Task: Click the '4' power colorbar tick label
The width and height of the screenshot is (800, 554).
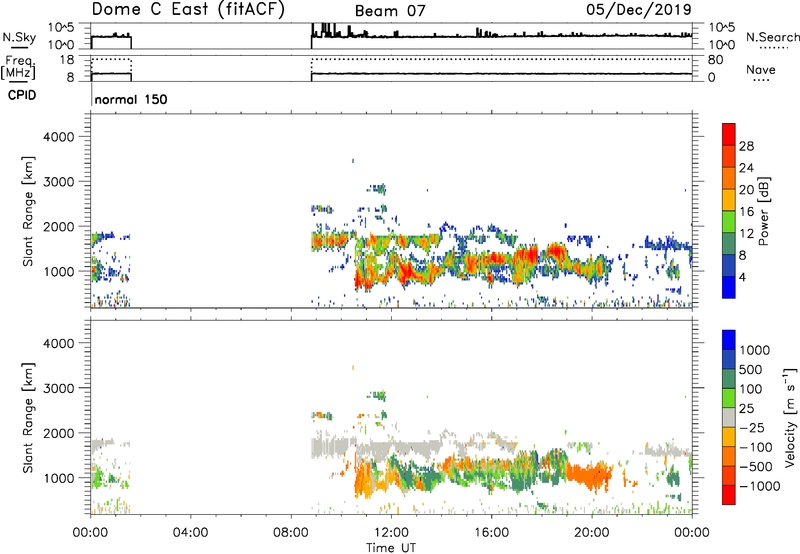Action: coord(742,277)
